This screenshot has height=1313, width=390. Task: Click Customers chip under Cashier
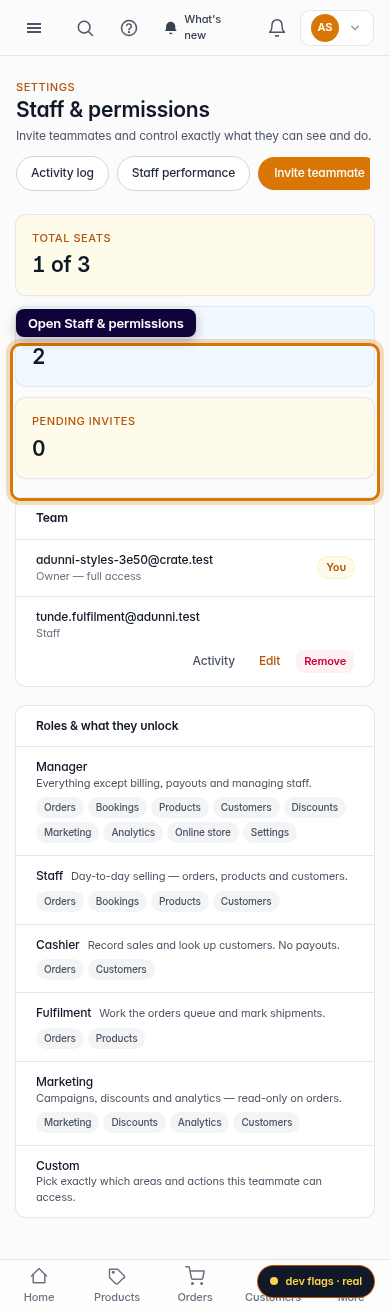121,969
